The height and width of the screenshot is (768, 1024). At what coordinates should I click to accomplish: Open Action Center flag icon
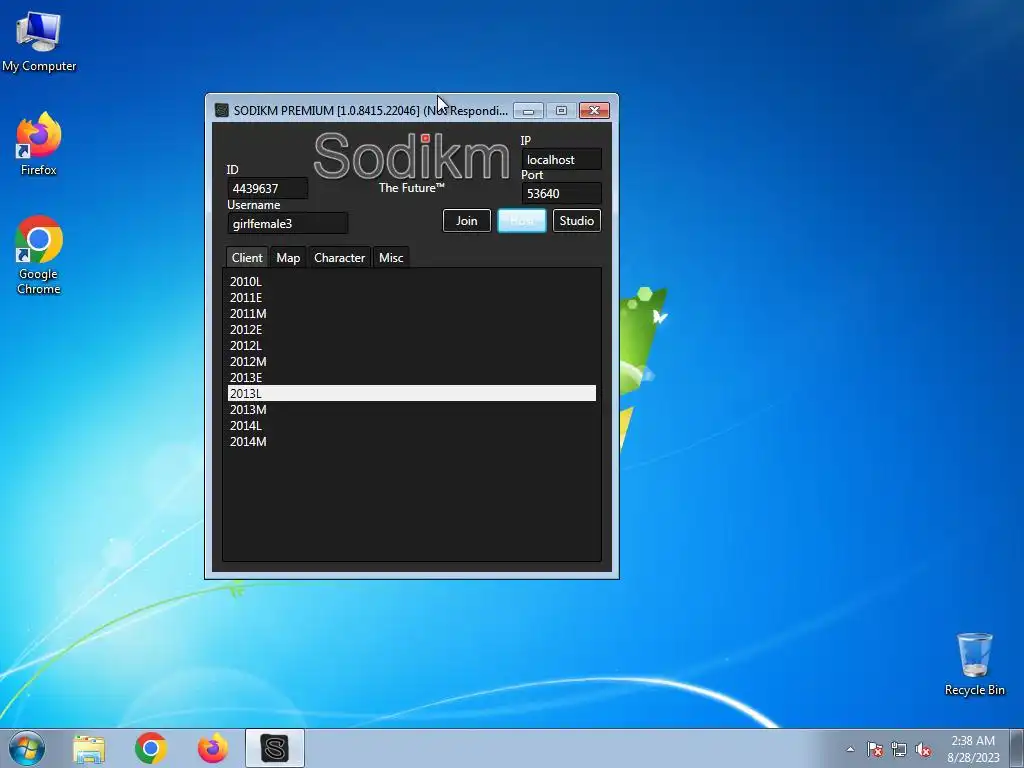click(x=875, y=749)
